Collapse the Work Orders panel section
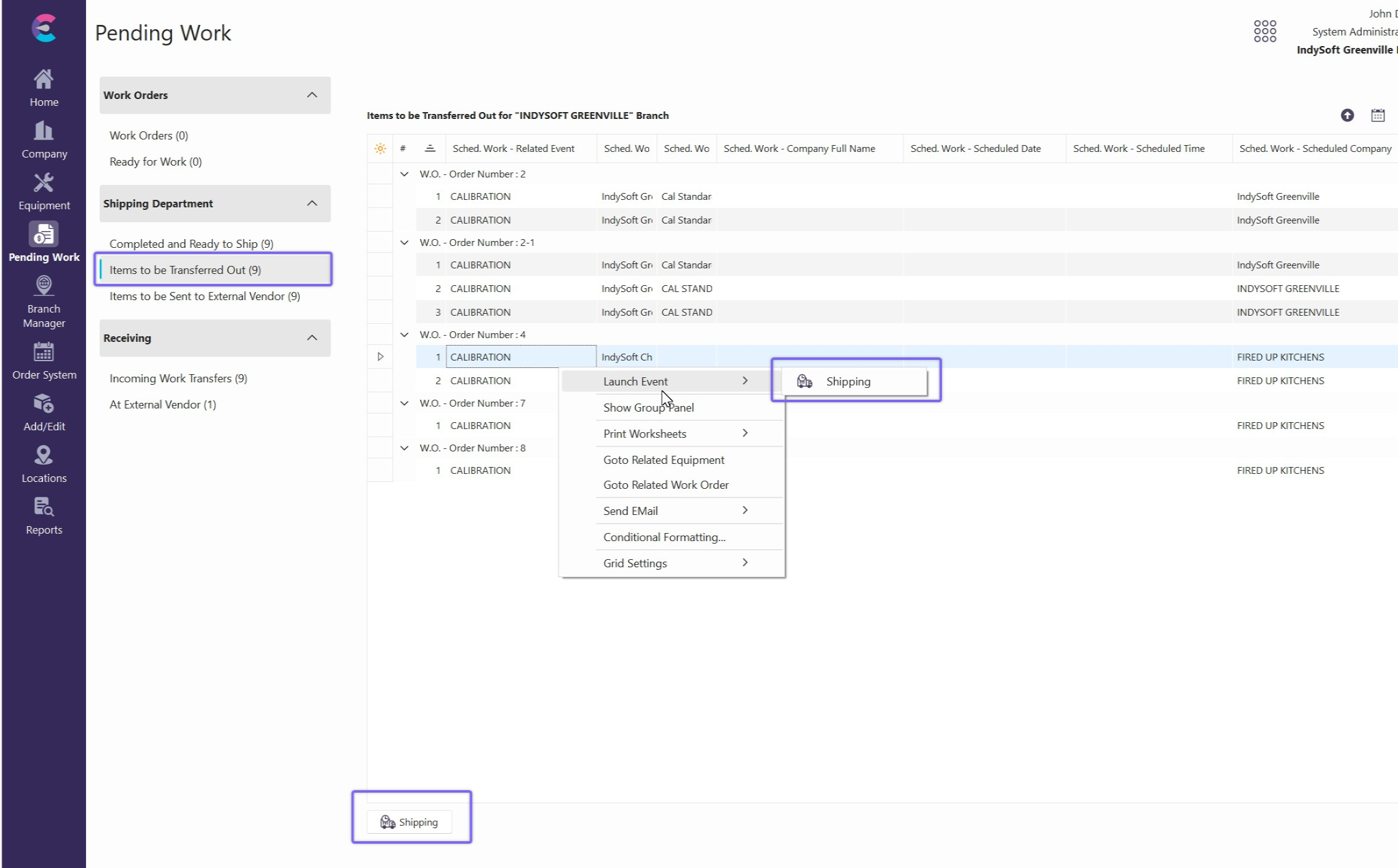Image resolution: width=1398 pixels, height=868 pixels. coord(312,95)
